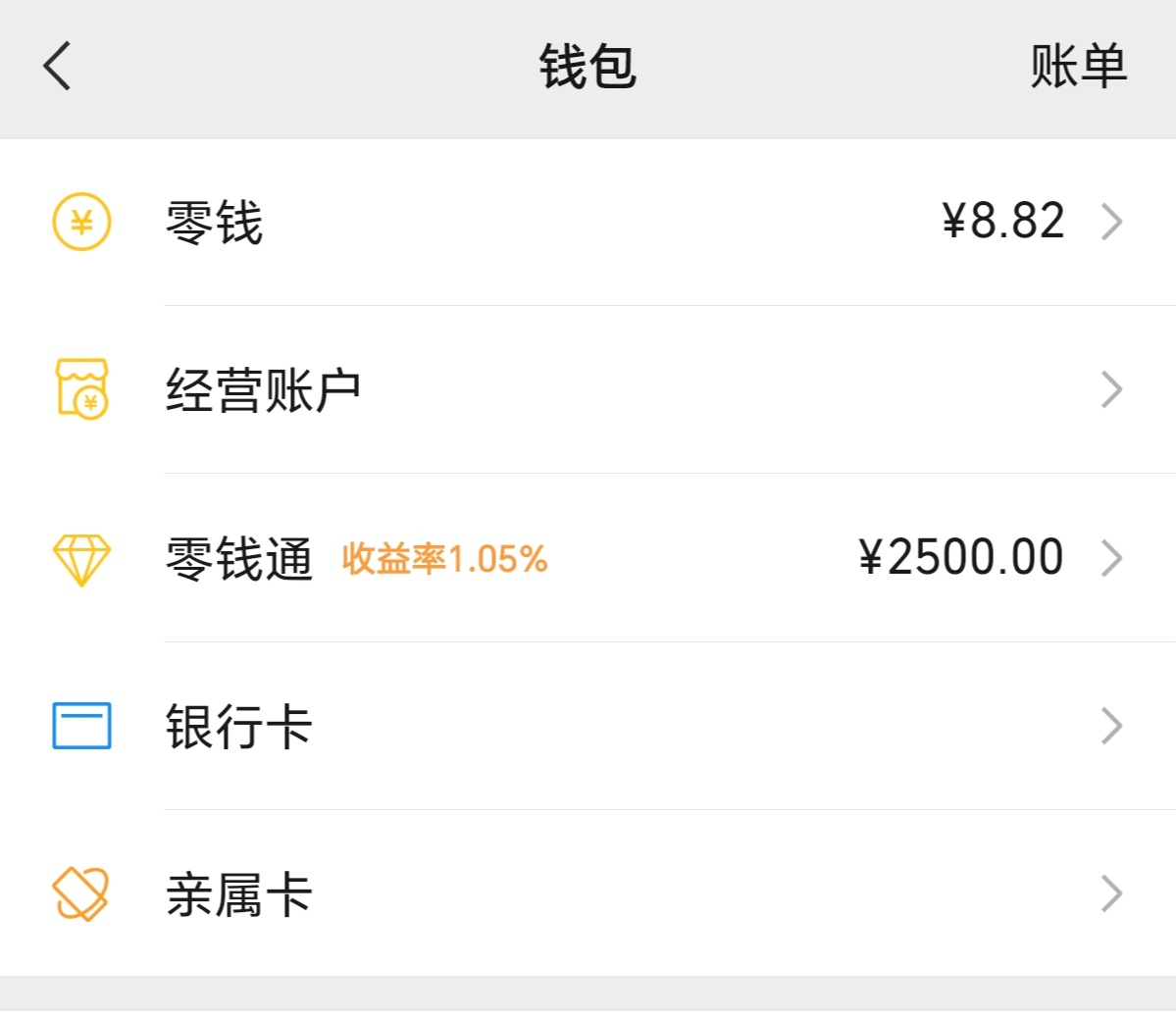Tap the back arrow icon
This screenshot has height=1018, width=1176.
click(58, 67)
